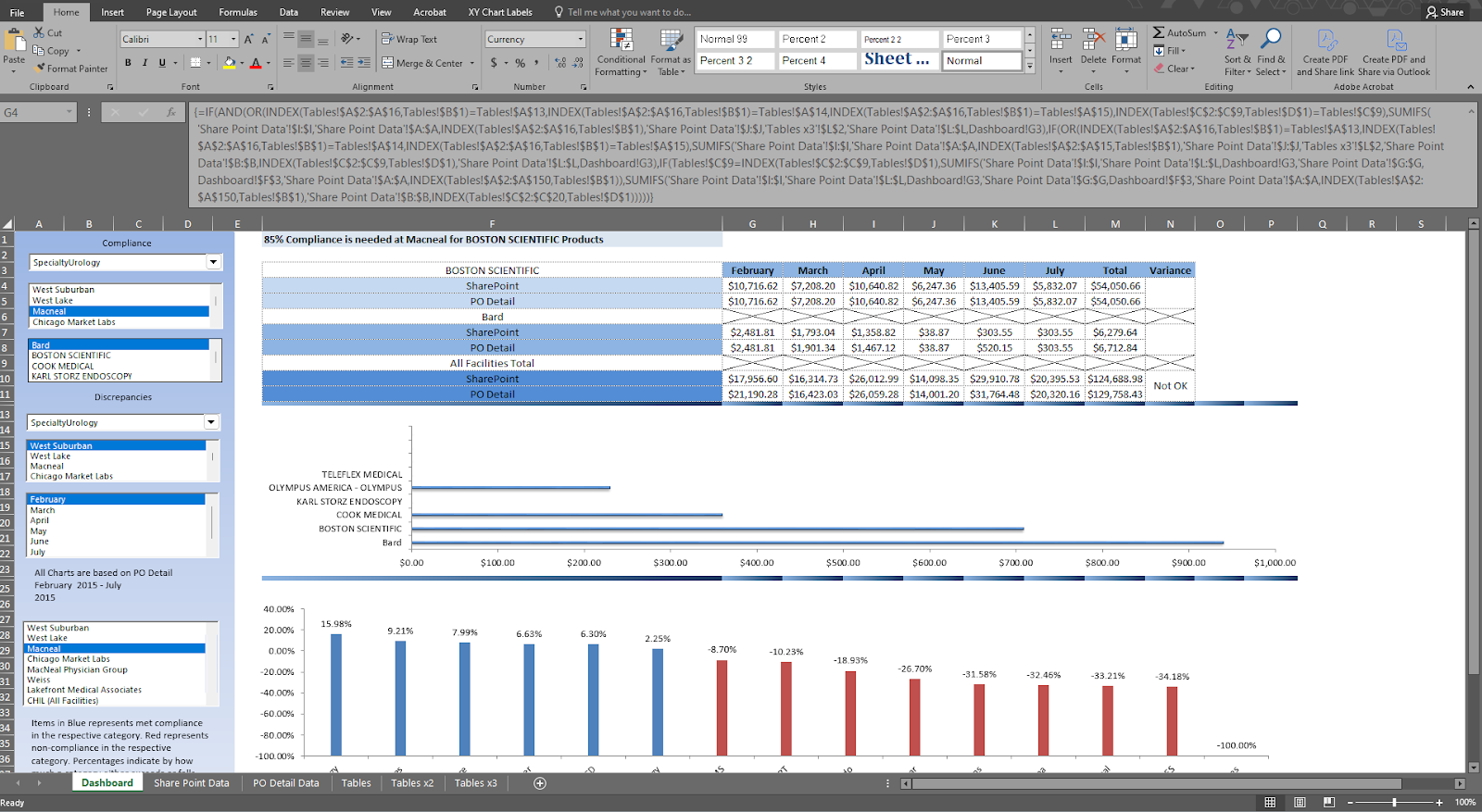1482x812 pixels.
Task: Click the Name Box showing G4
Action: (37, 112)
